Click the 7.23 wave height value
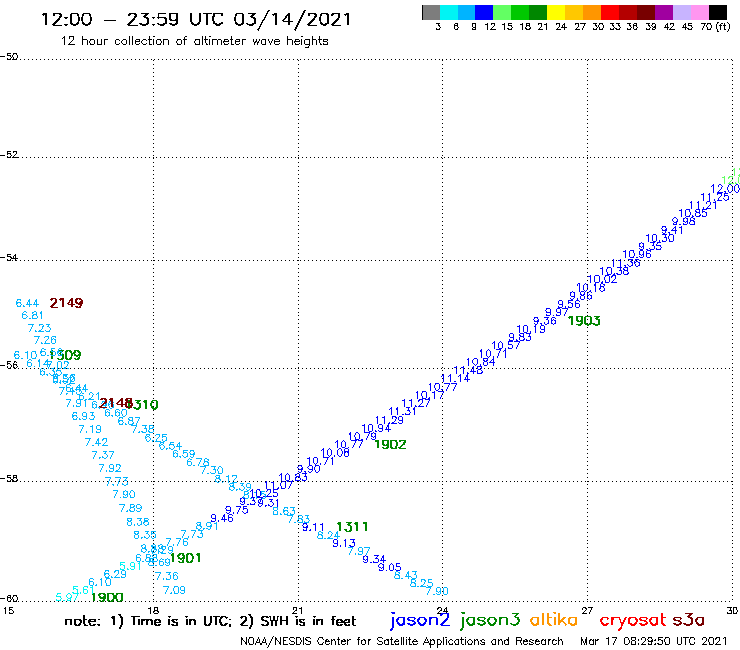This screenshot has height=650, width=740. 40,328
